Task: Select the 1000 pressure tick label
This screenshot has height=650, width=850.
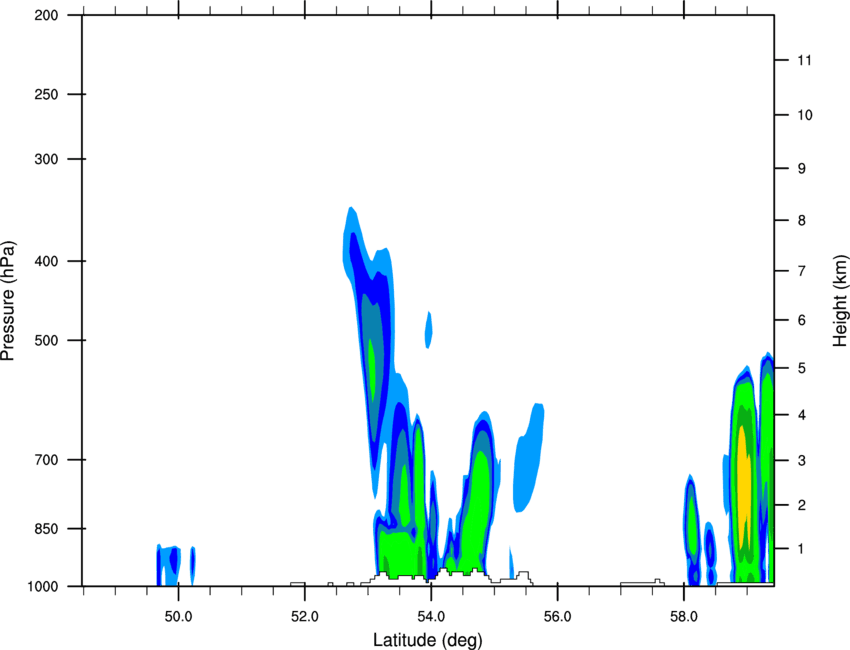Action: point(42,587)
